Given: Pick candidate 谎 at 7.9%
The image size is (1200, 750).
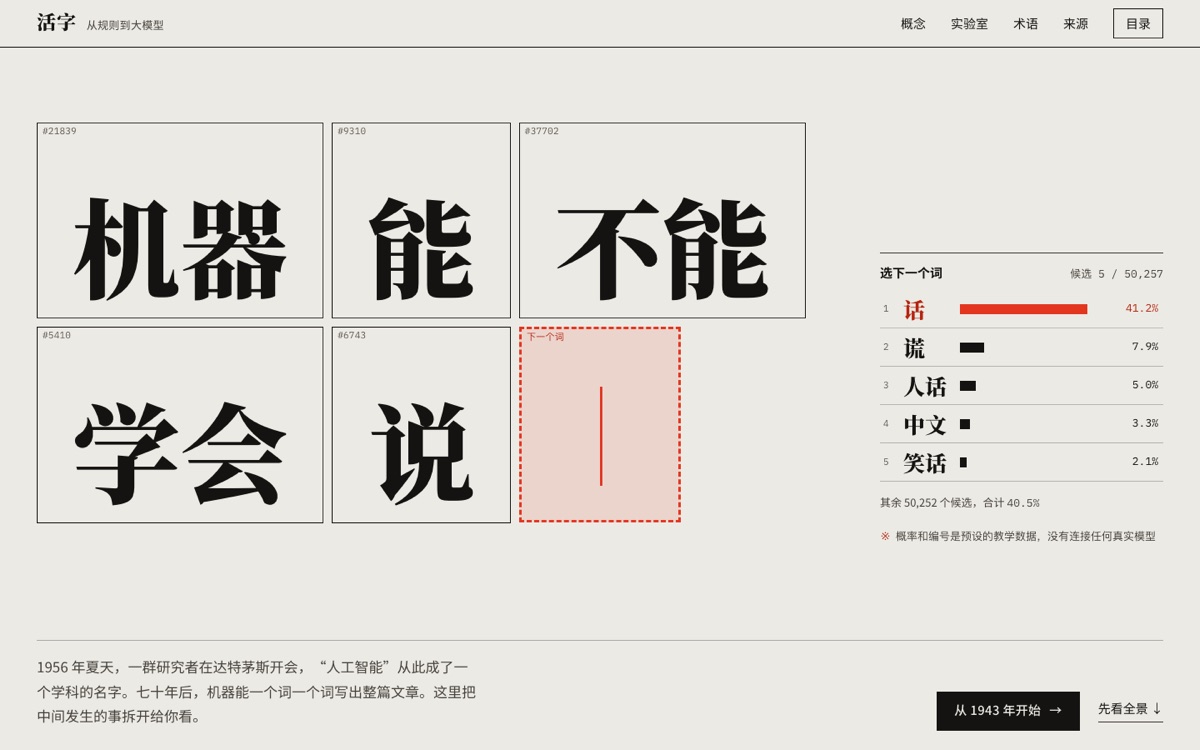Looking at the screenshot, I should (1021, 347).
